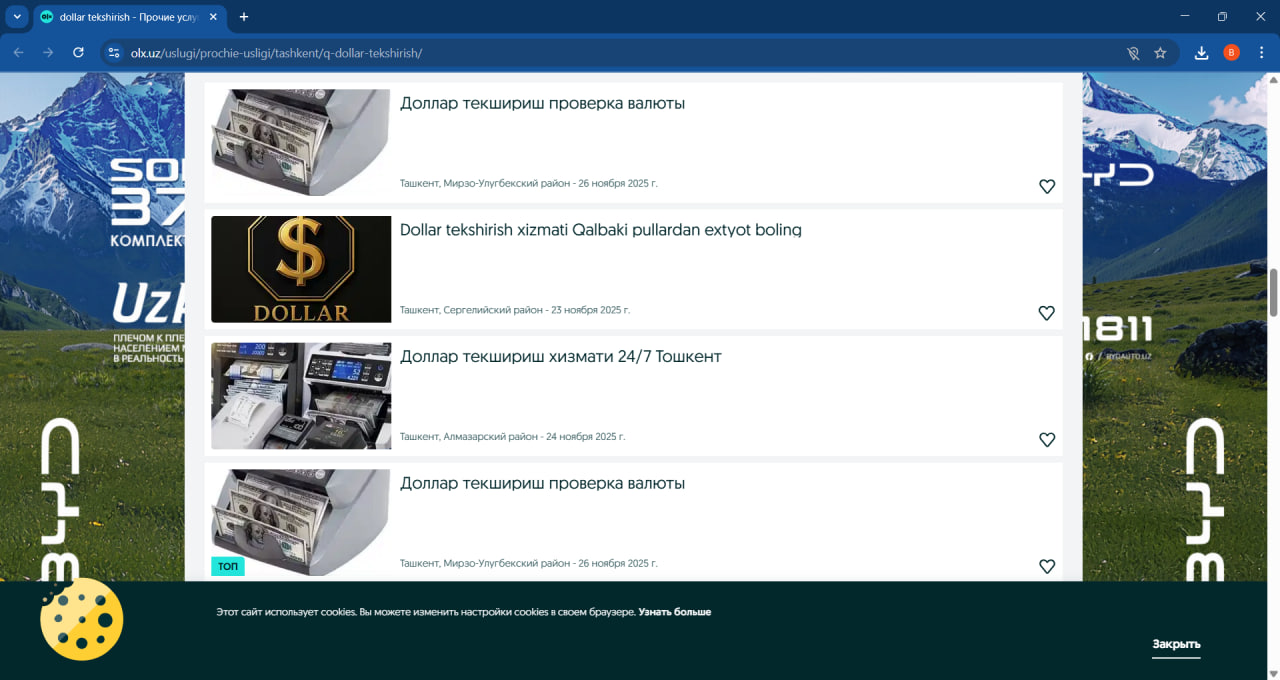Image resolution: width=1280 pixels, height=680 pixels.
Task: Add the ТОП-badged listing to favorites
Action: click(x=1046, y=567)
